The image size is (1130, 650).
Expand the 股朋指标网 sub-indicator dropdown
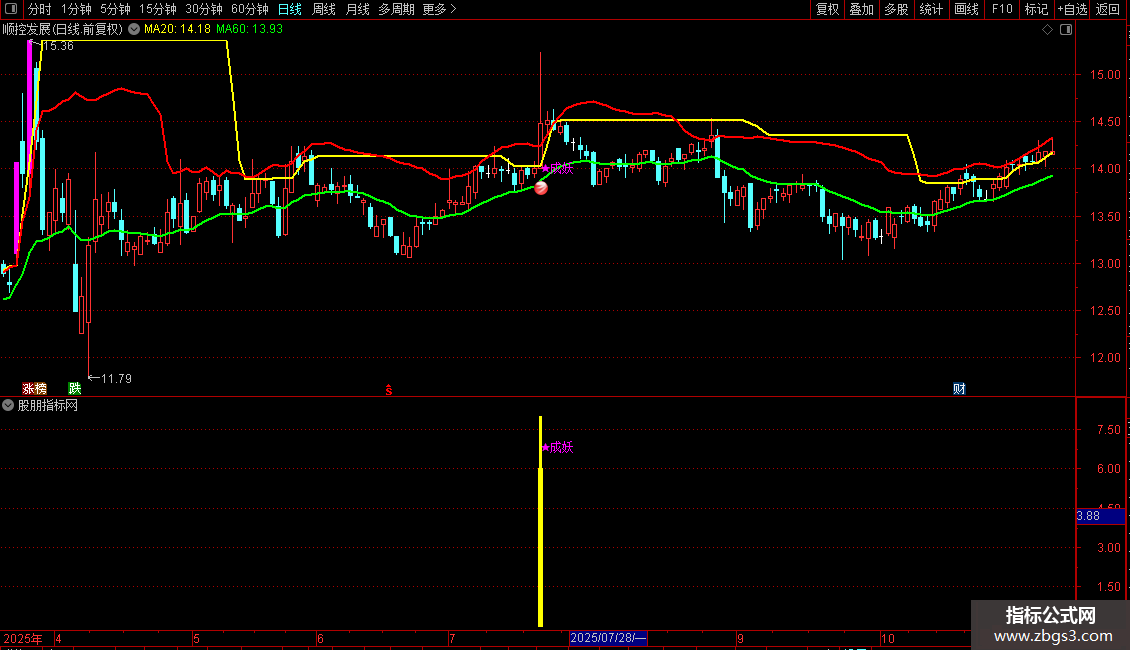pyautogui.click(x=8, y=405)
